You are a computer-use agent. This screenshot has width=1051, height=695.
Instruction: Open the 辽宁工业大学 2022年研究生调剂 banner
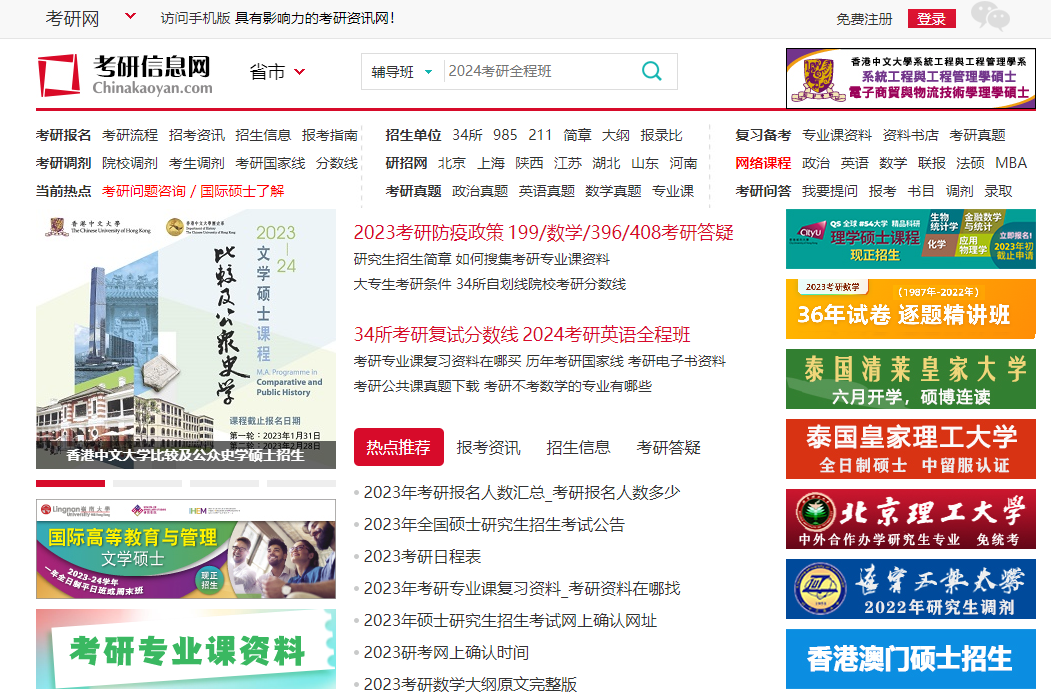tap(911, 589)
